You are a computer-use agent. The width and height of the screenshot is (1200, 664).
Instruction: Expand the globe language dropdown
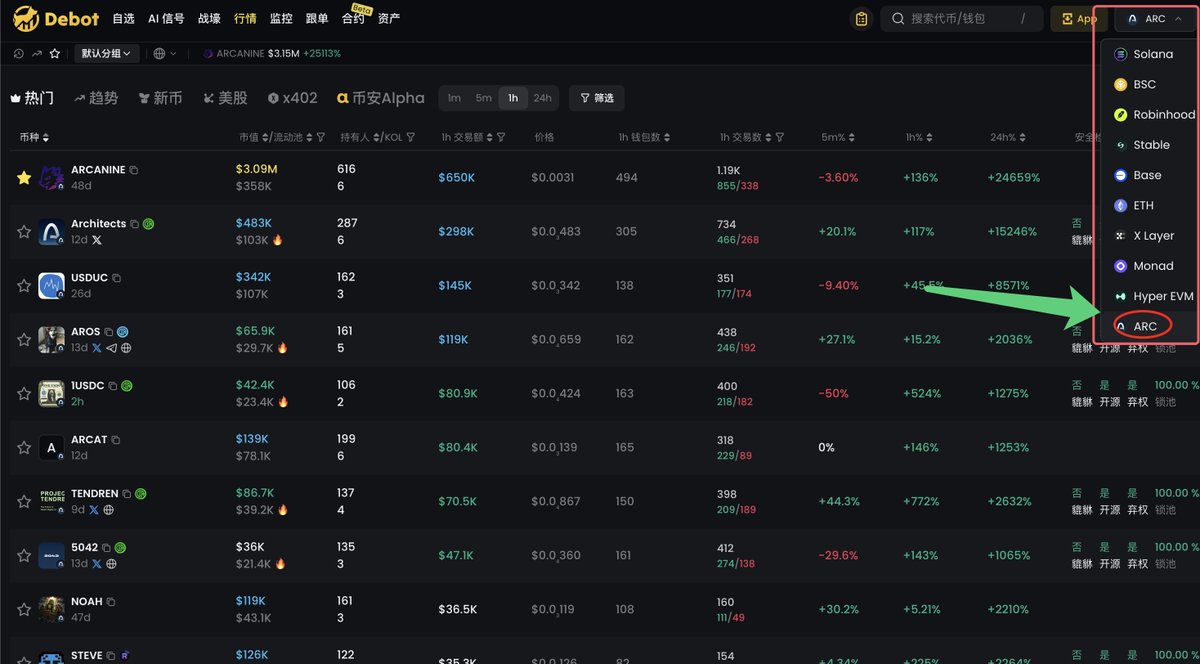pos(165,54)
